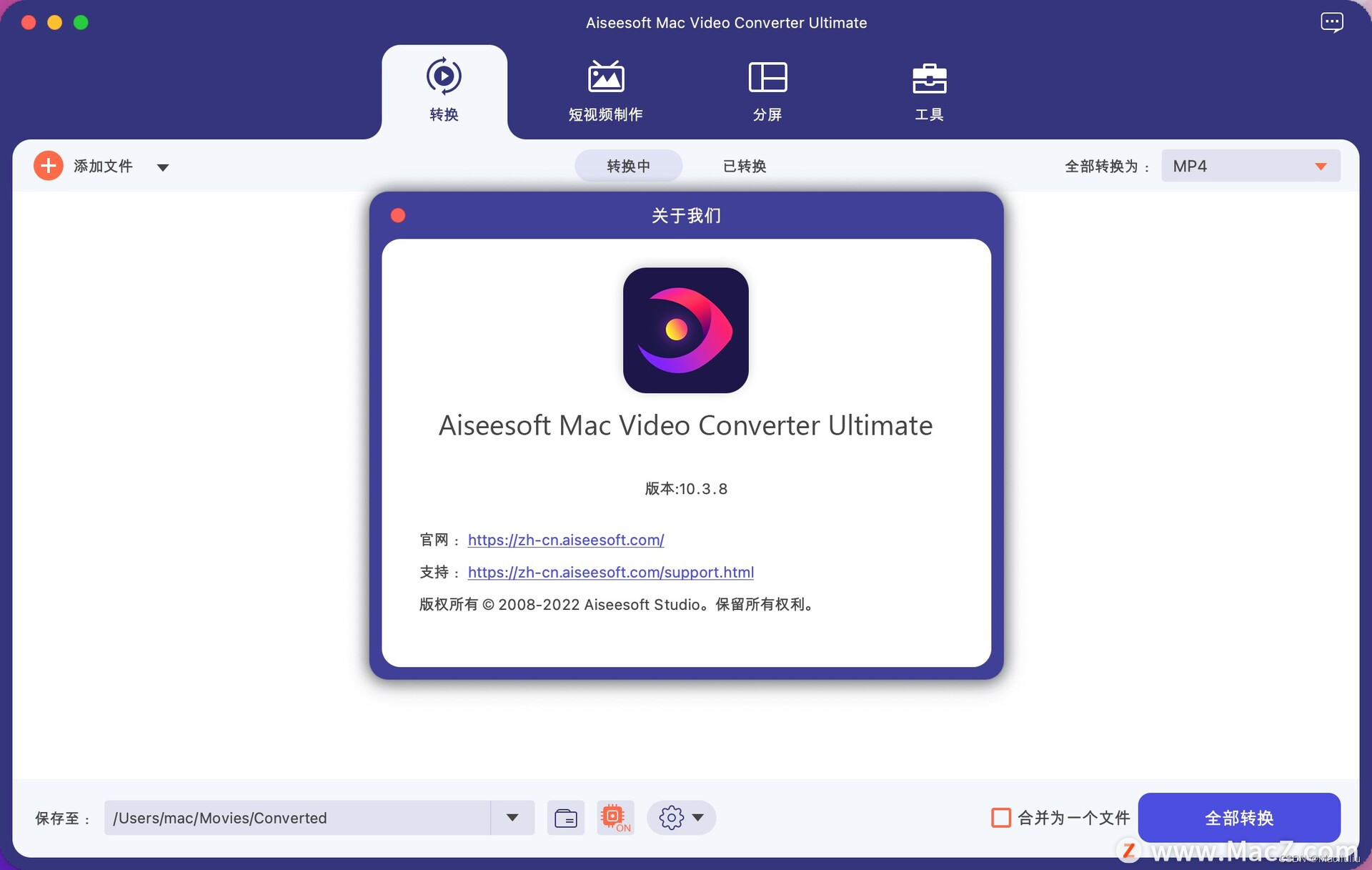Image resolution: width=1372 pixels, height=870 pixels.
Task: Expand the save path dropdown arrow
Action: point(512,818)
